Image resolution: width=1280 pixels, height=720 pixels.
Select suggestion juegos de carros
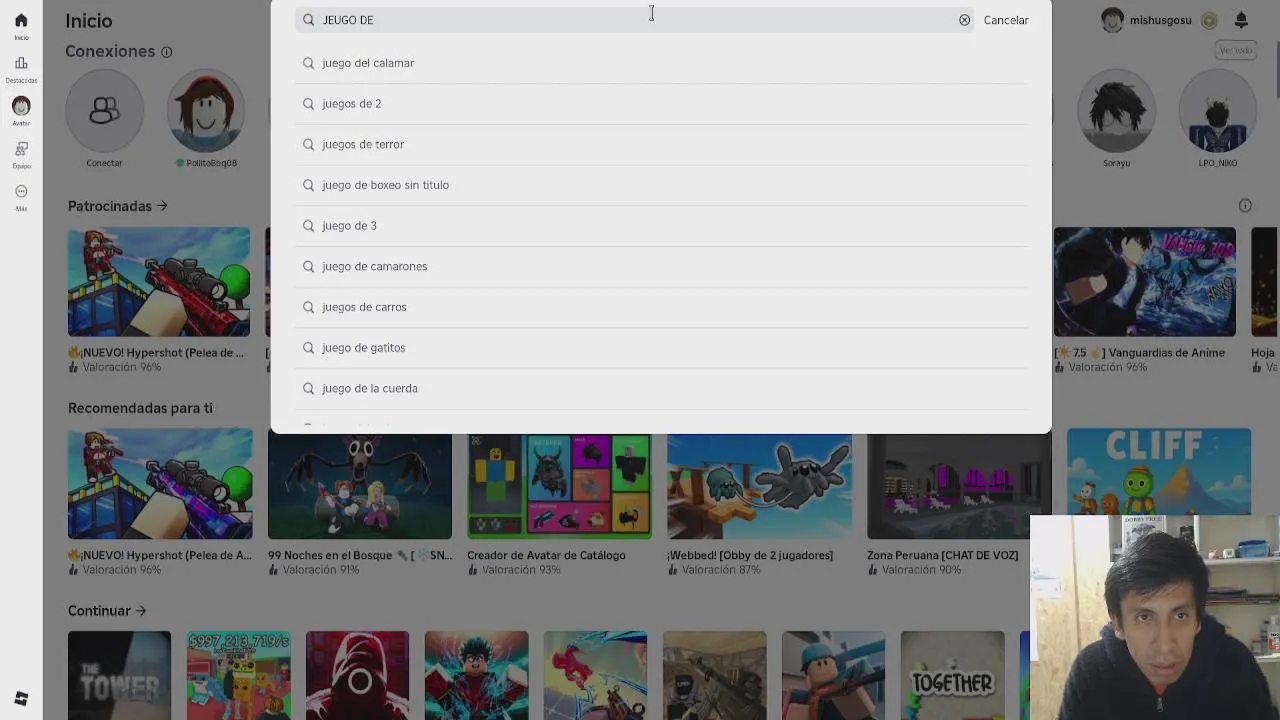click(x=661, y=307)
